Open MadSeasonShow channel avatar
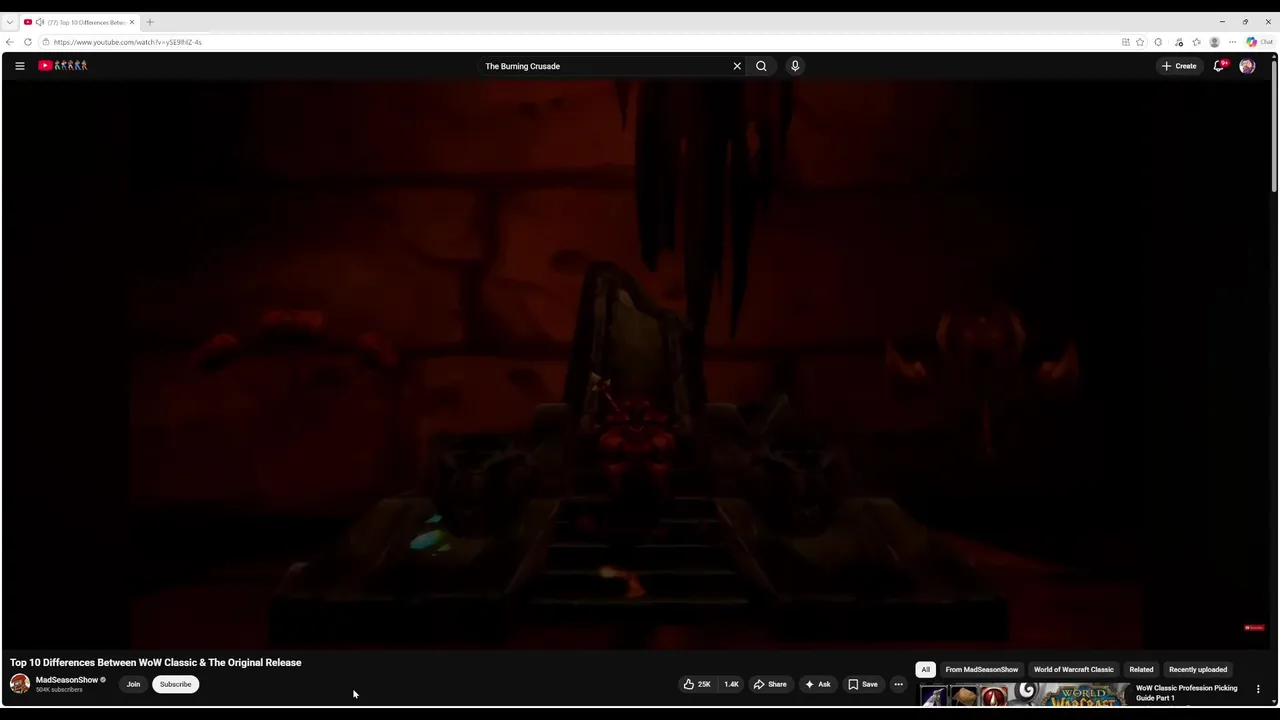 point(20,684)
